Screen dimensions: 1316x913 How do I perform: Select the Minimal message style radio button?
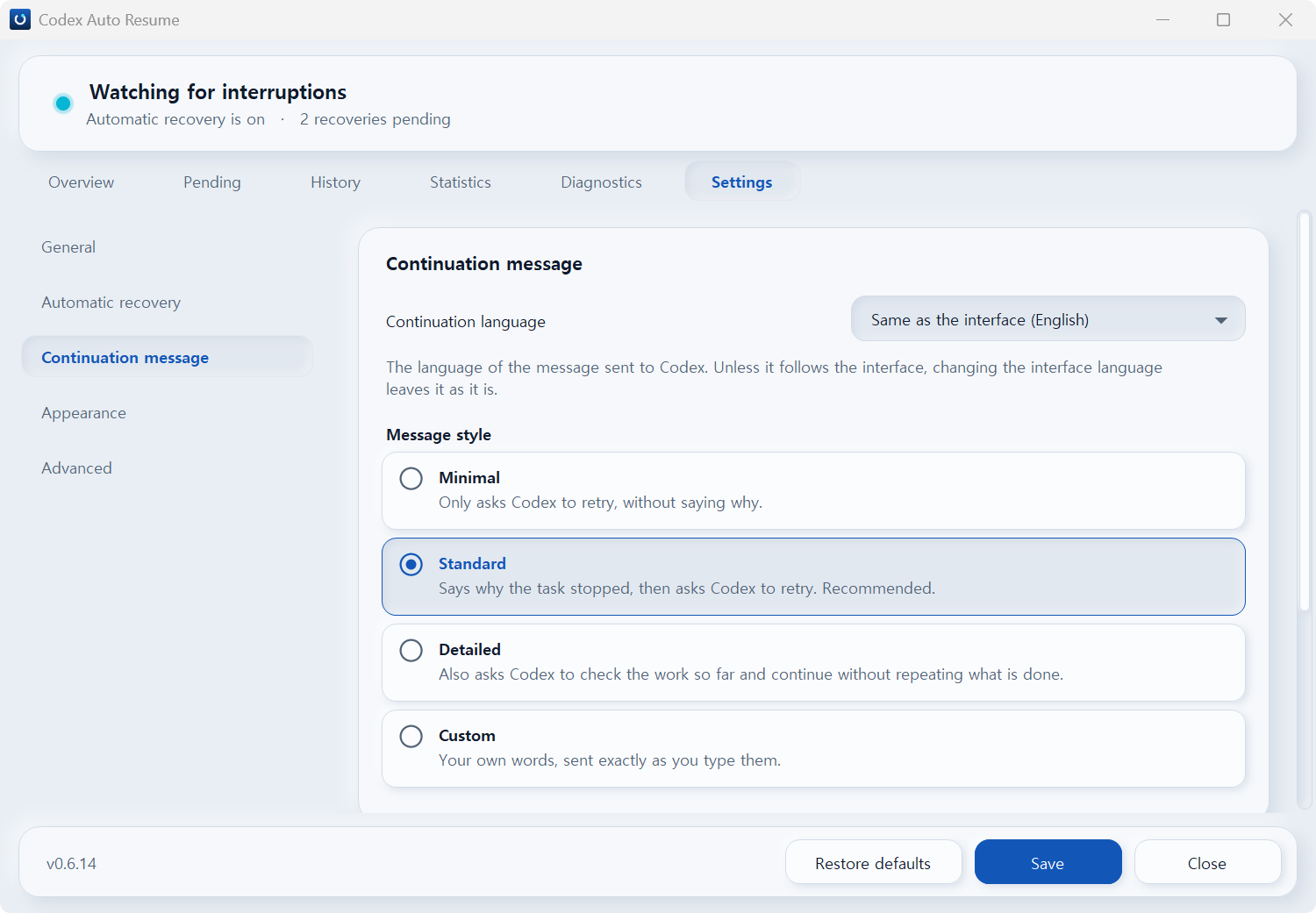click(x=411, y=478)
